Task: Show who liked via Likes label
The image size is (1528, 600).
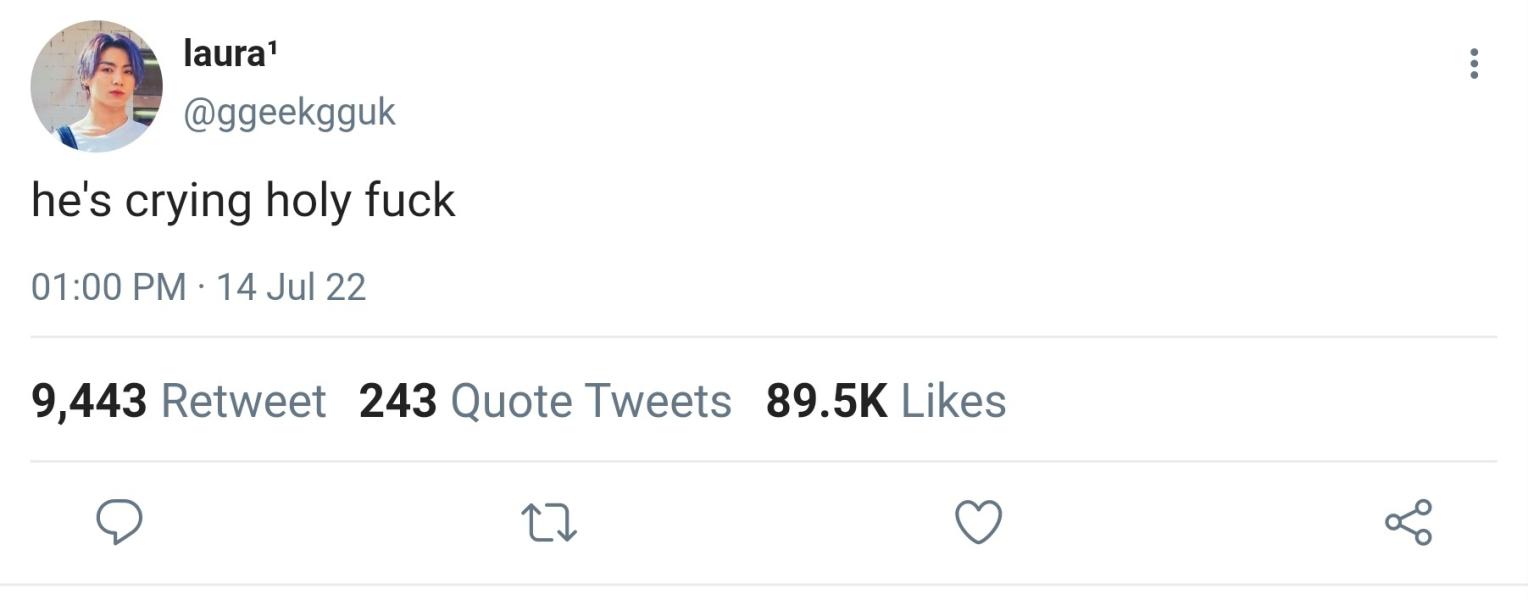Action: [953, 401]
